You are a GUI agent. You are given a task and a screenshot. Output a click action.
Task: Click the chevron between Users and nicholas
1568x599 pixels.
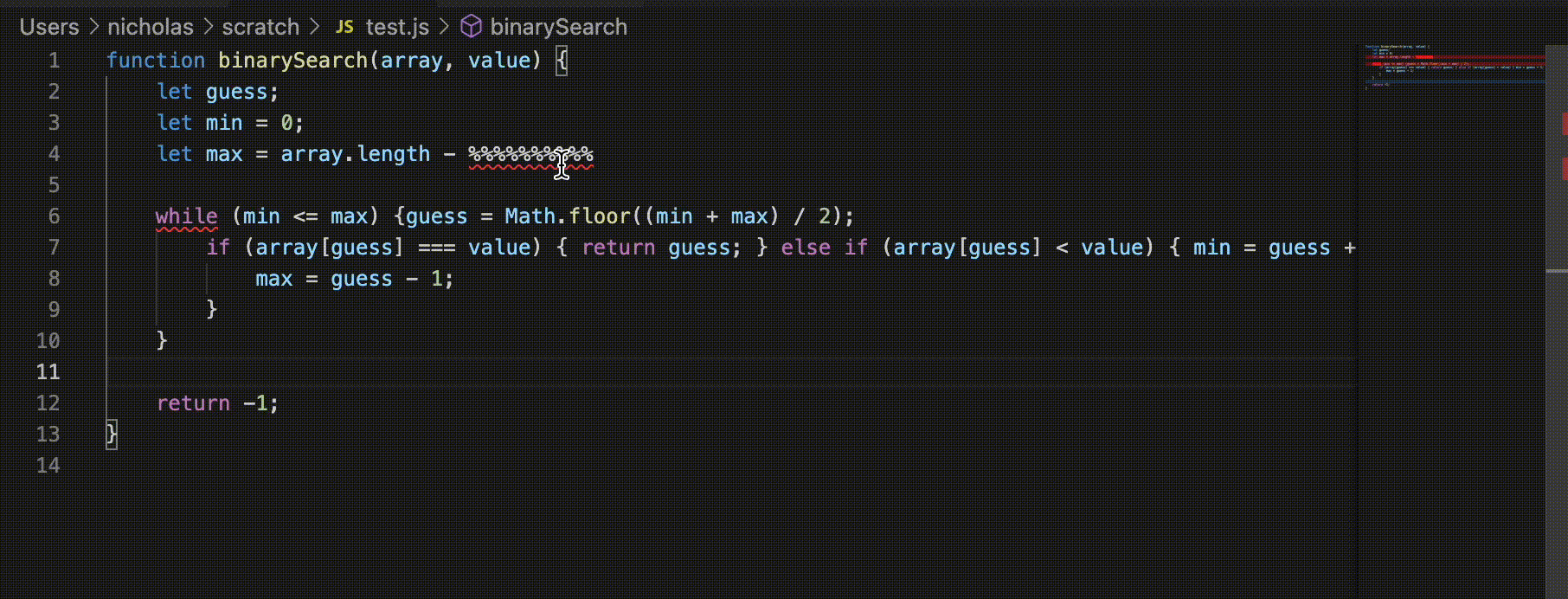pyautogui.click(x=94, y=27)
